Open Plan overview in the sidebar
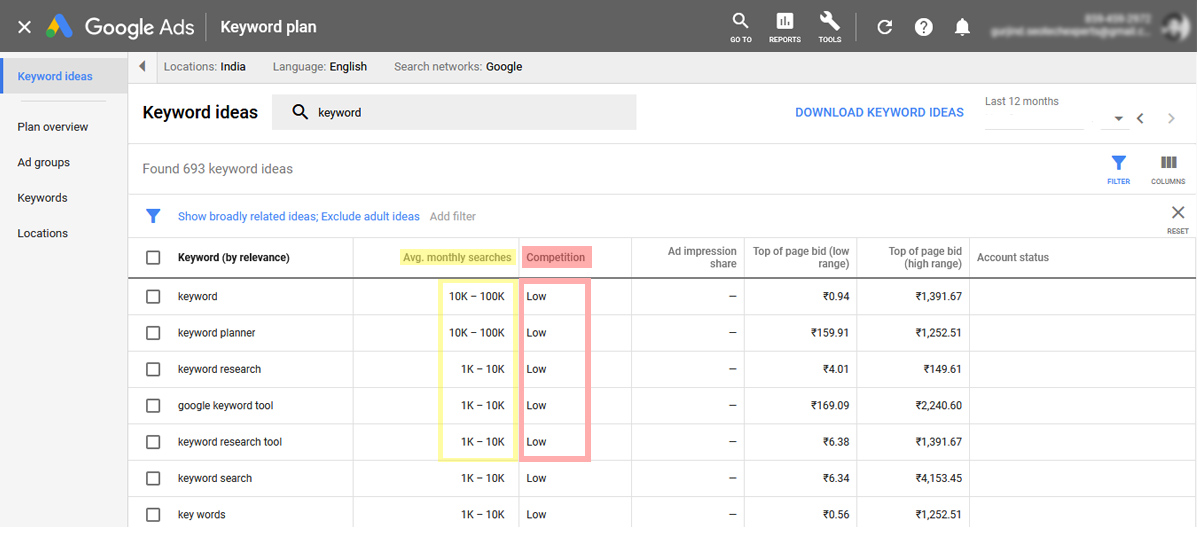 point(53,127)
